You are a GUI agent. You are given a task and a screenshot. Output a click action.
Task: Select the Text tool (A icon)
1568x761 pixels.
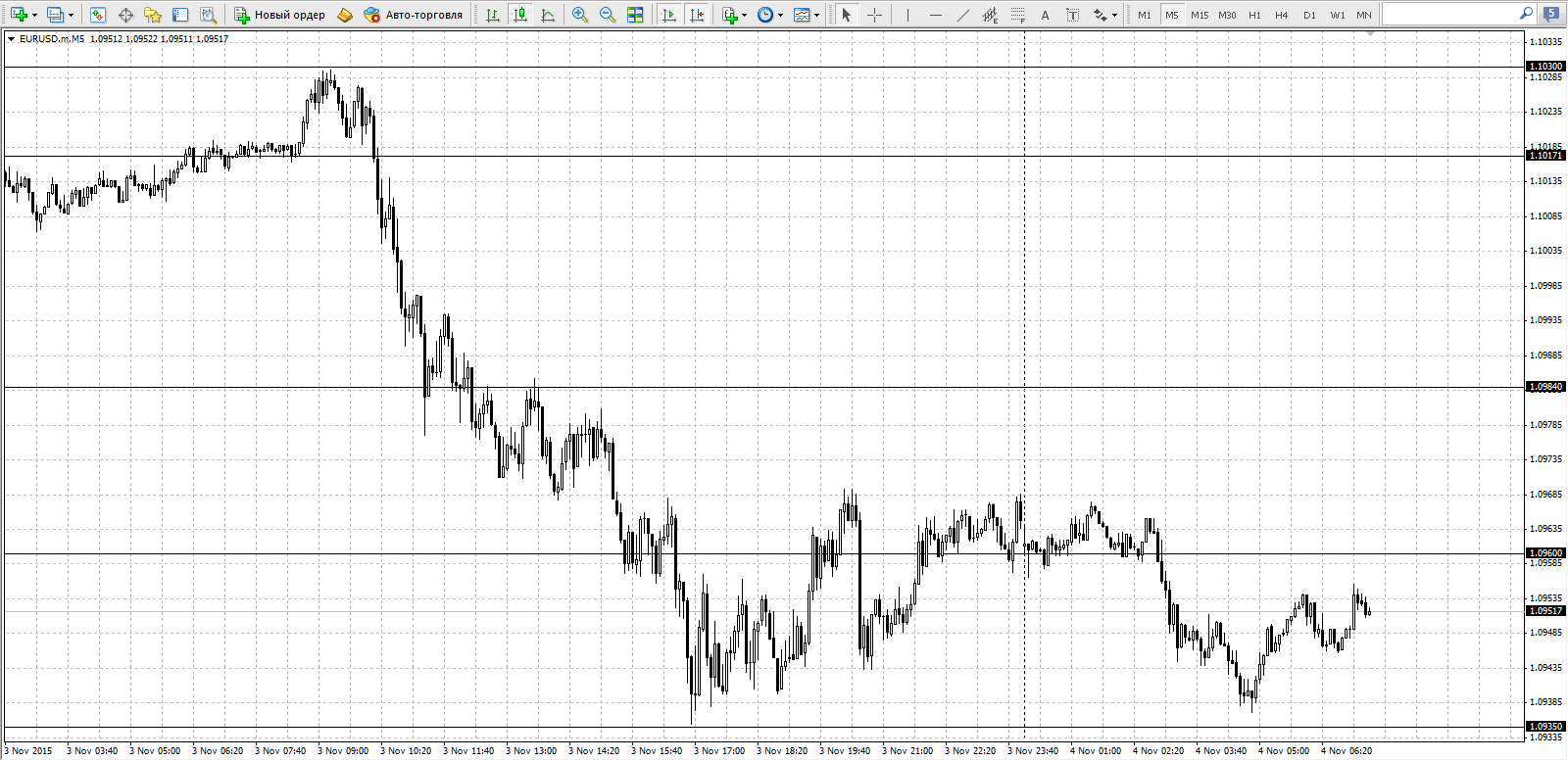[1045, 15]
